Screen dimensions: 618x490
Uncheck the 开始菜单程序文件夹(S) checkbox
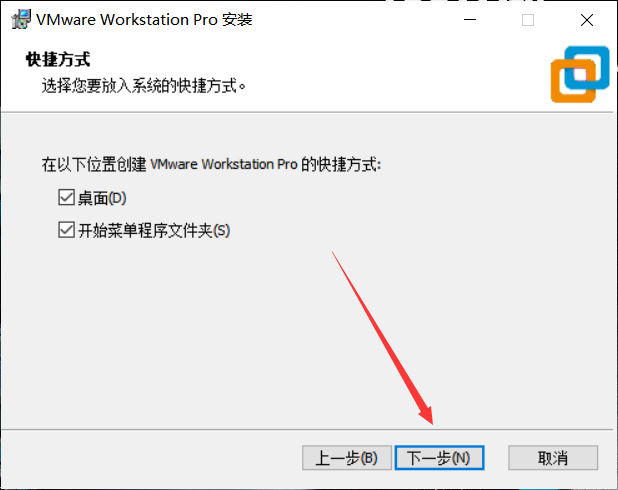pos(66,230)
